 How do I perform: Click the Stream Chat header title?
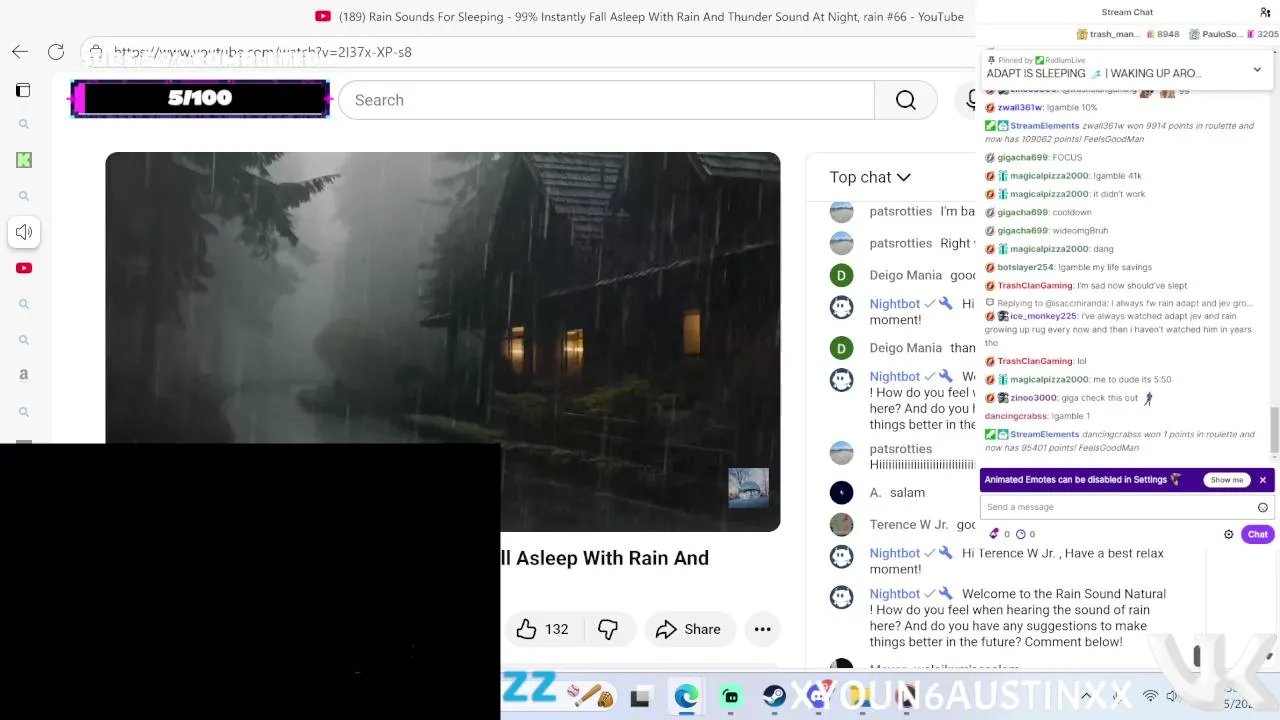(x=1127, y=12)
